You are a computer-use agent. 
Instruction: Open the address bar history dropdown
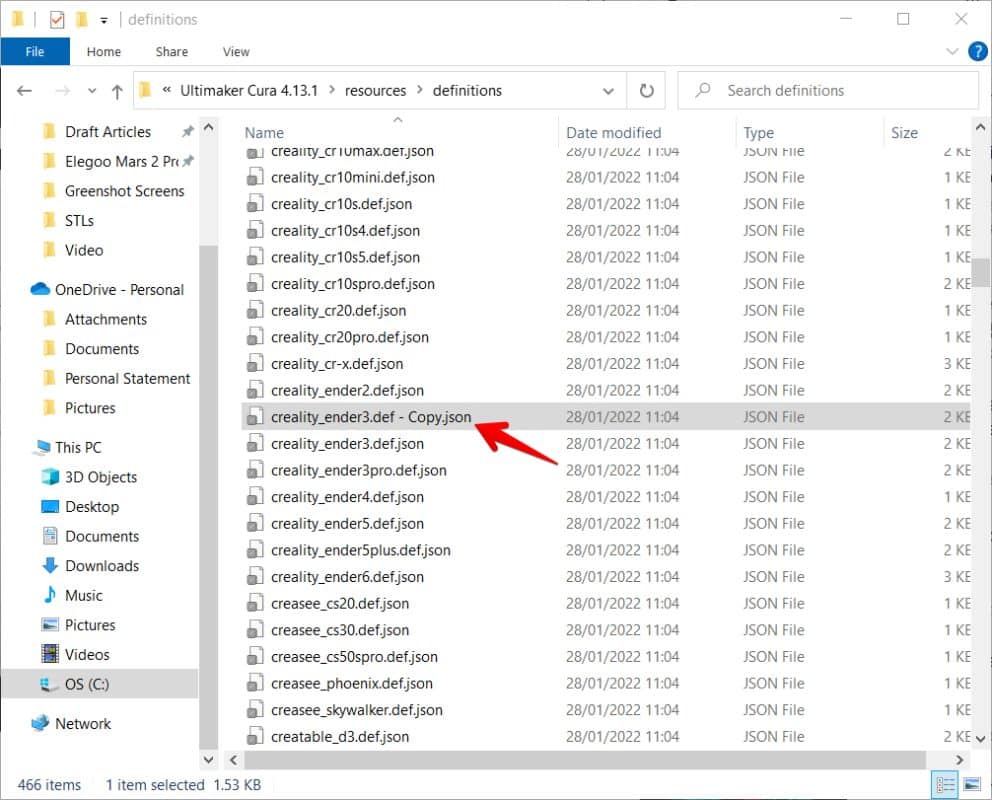[x=608, y=91]
